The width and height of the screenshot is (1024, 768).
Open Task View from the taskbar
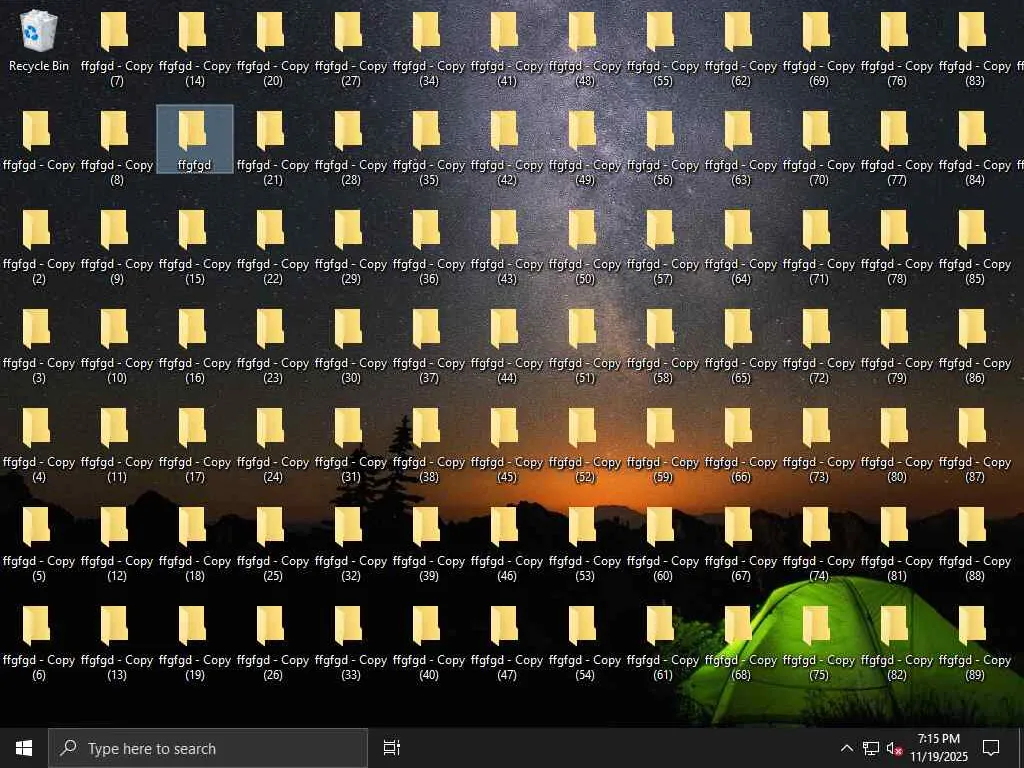392,748
